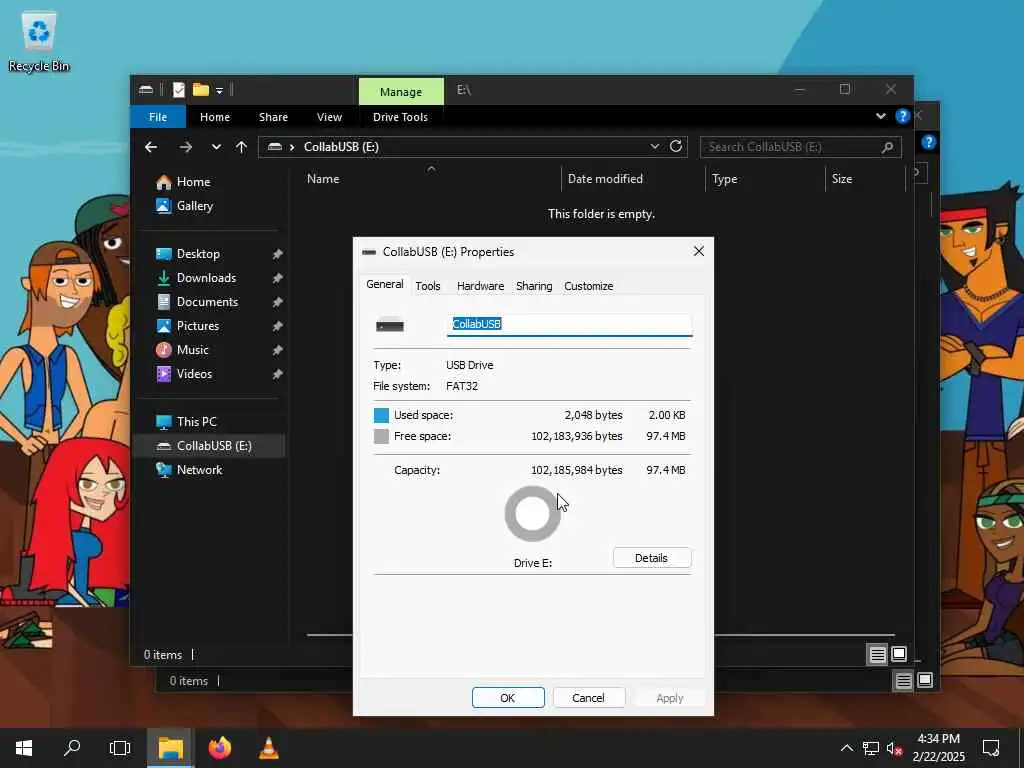The height and width of the screenshot is (768, 1024).
Task: Open Pictures in quick access
Action: click(x=198, y=325)
